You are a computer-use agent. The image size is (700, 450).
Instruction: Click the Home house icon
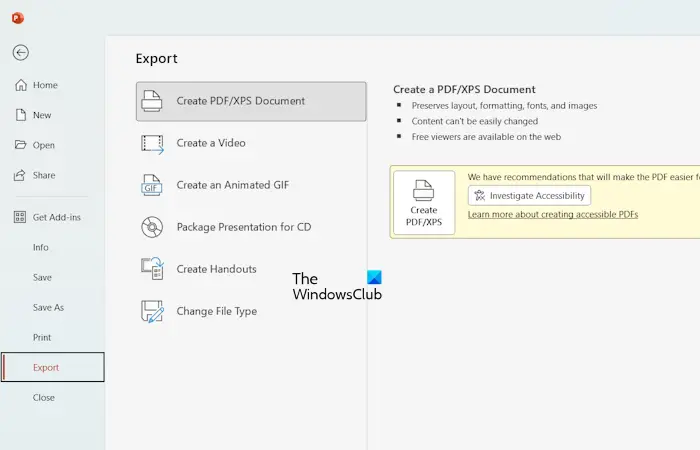(x=21, y=85)
